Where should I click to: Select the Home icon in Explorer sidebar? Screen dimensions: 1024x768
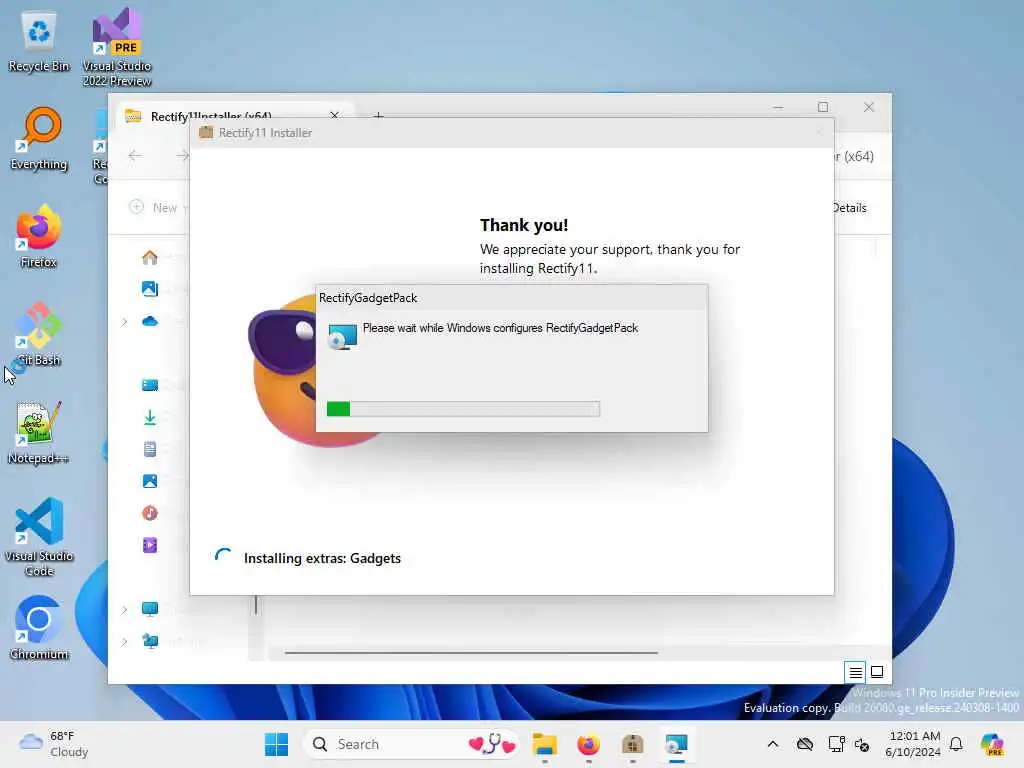tap(150, 257)
